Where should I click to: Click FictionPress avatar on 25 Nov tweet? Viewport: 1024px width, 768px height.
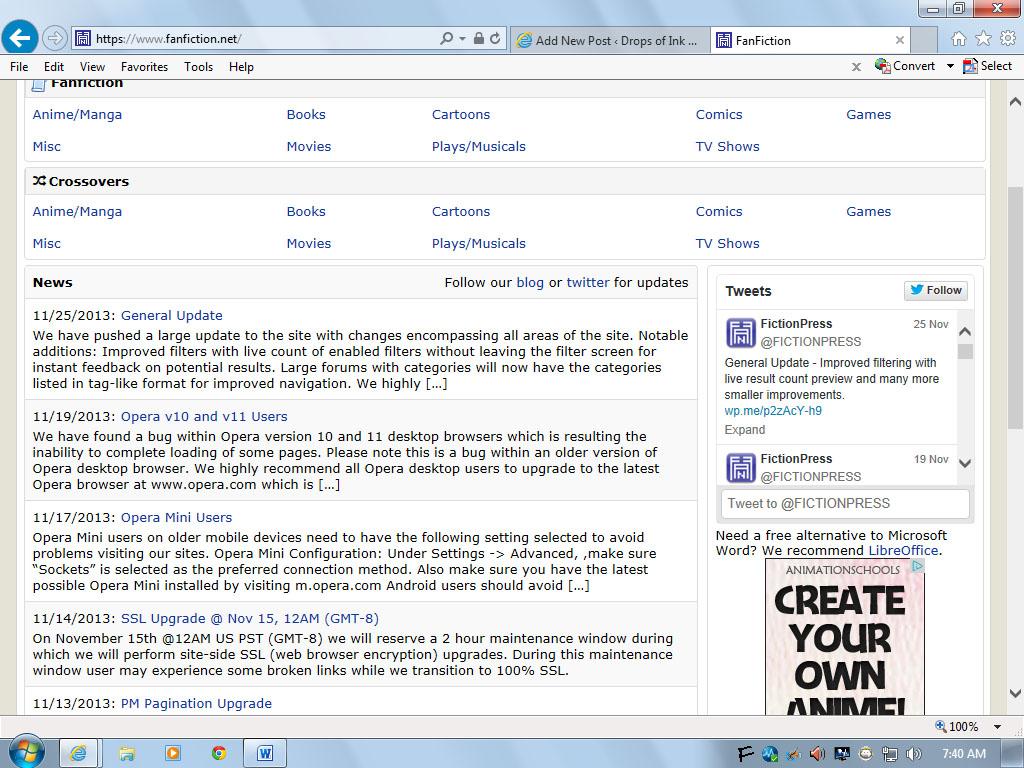click(x=741, y=333)
